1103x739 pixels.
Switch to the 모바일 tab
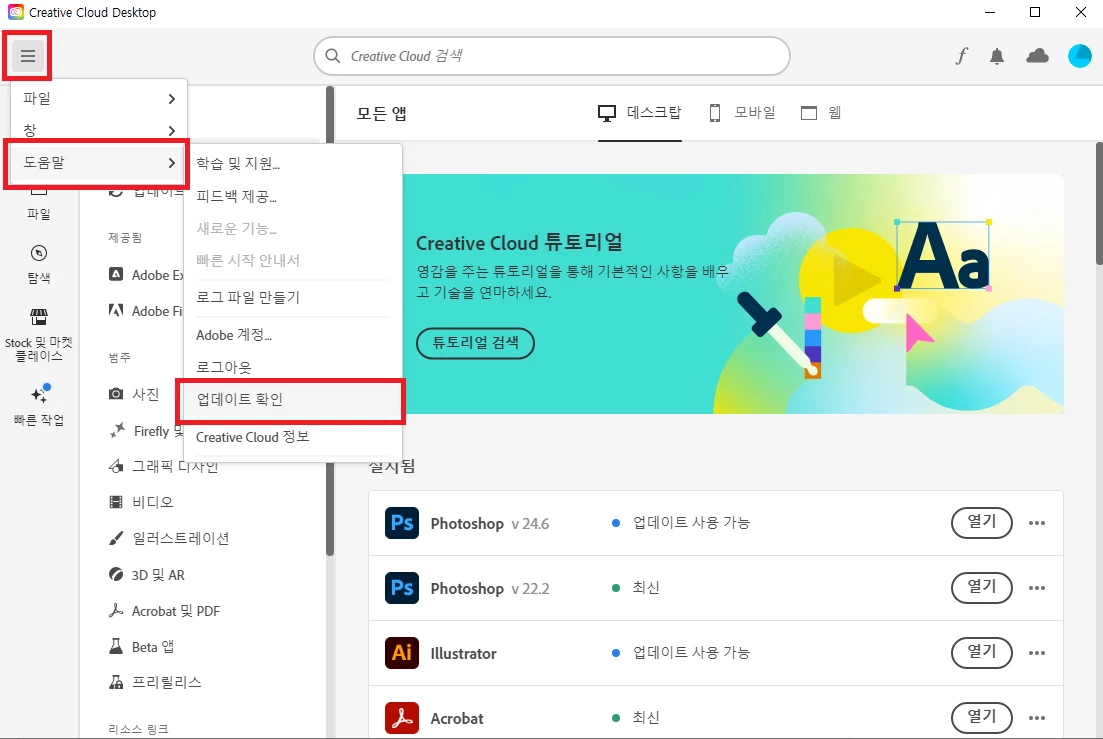[x=741, y=113]
